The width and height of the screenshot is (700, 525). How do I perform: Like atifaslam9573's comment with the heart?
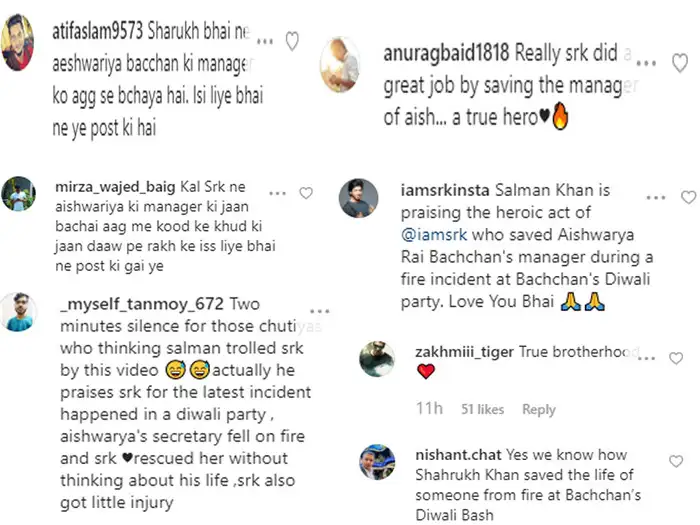292,41
